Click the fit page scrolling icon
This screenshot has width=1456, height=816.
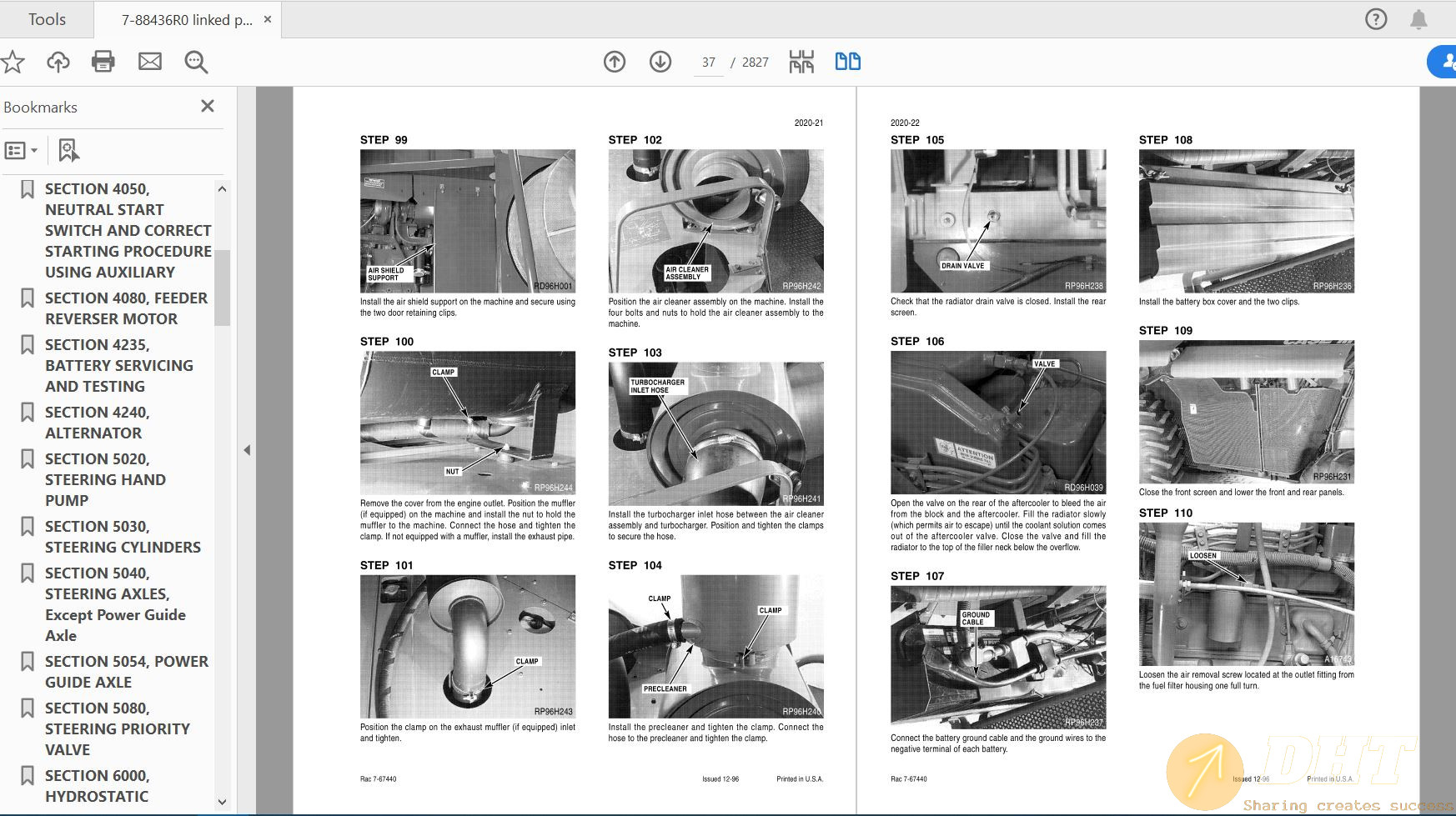tap(801, 62)
